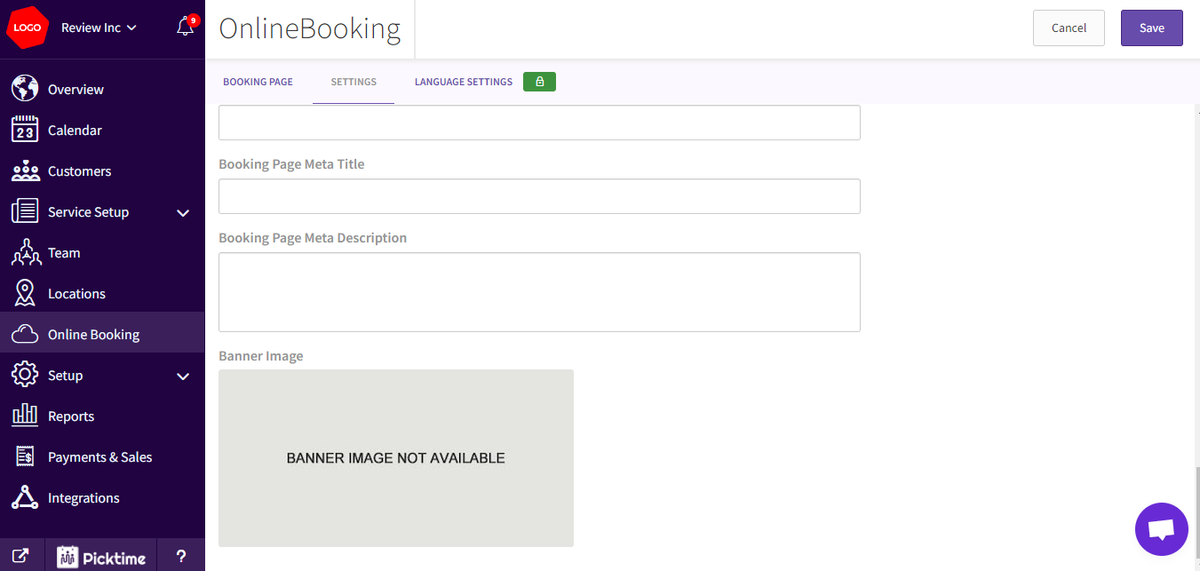Open the live chat bubble
Image resolution: width=1200 pixels, height=571 pixels.
click(1161, 529)
